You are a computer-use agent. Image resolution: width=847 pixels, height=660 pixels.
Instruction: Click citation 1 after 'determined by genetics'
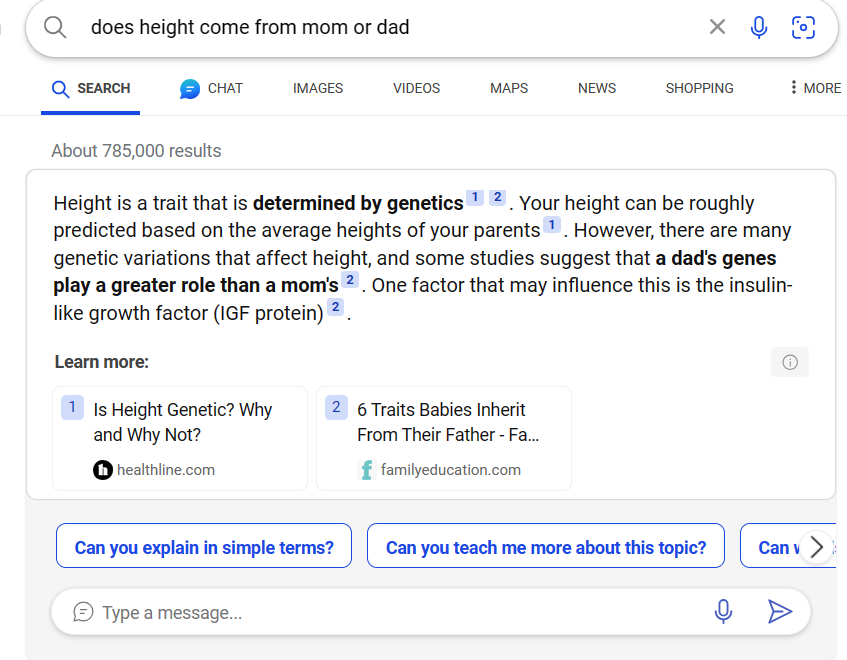point(475,198)
